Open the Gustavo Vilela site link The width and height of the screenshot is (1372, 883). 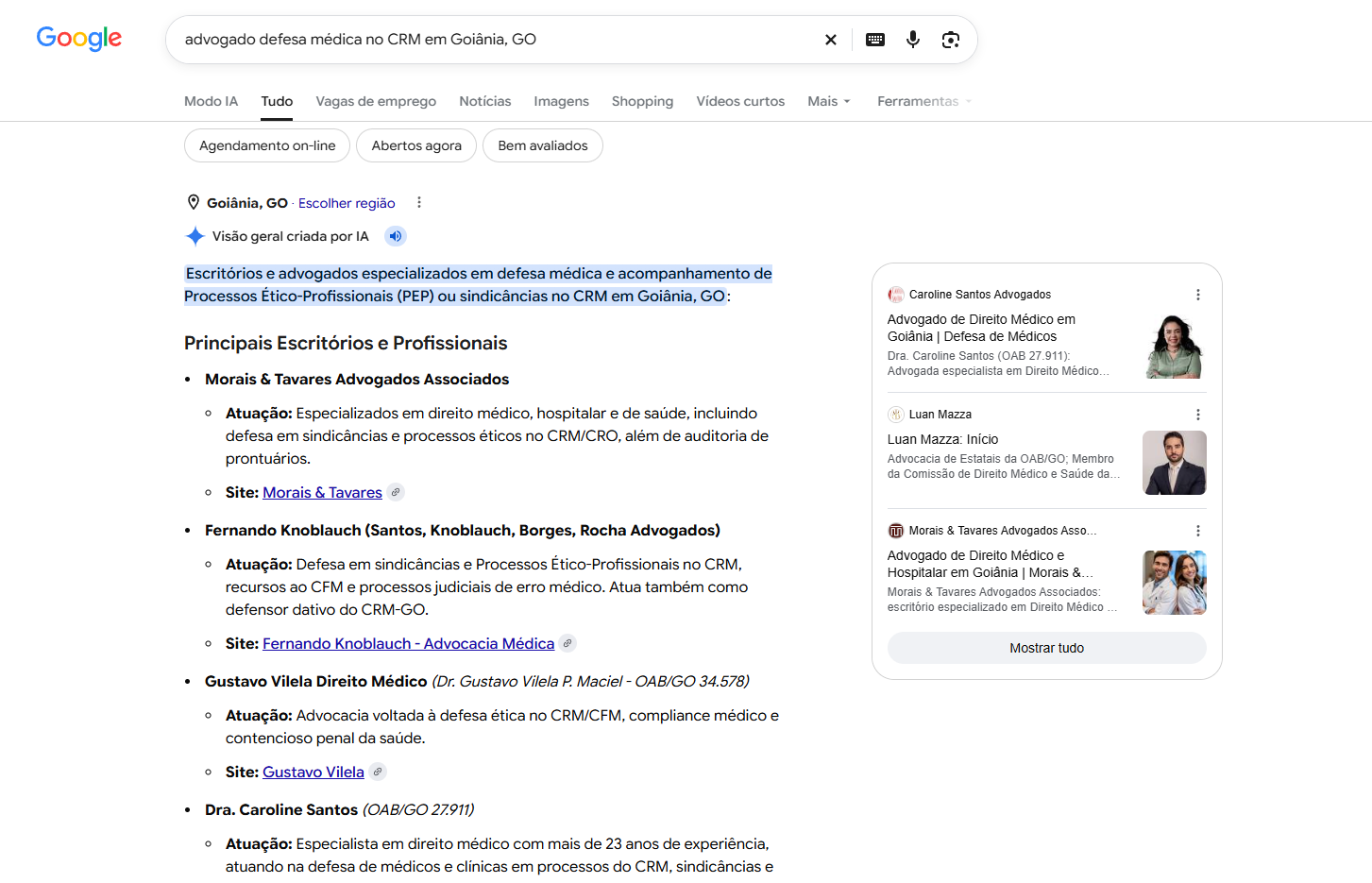[x=313, y=772]
